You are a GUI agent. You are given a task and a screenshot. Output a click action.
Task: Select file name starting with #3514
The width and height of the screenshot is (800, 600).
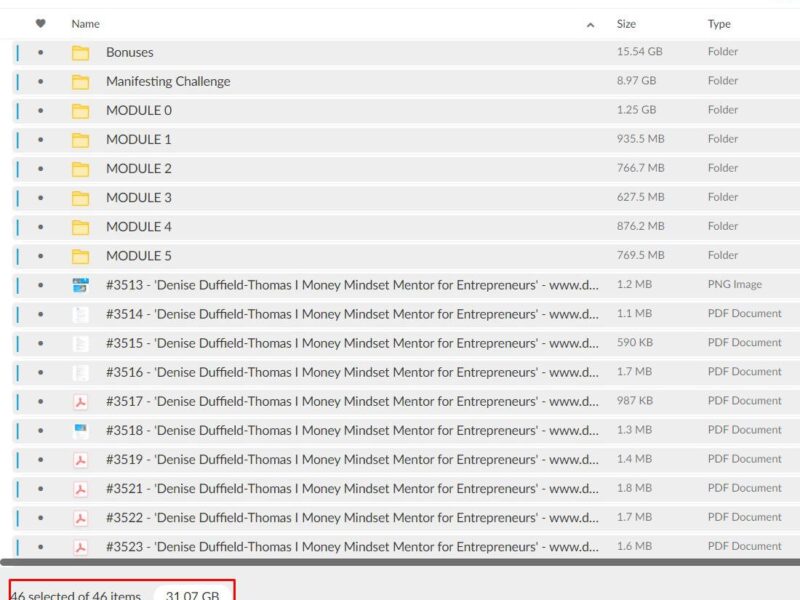352,314
